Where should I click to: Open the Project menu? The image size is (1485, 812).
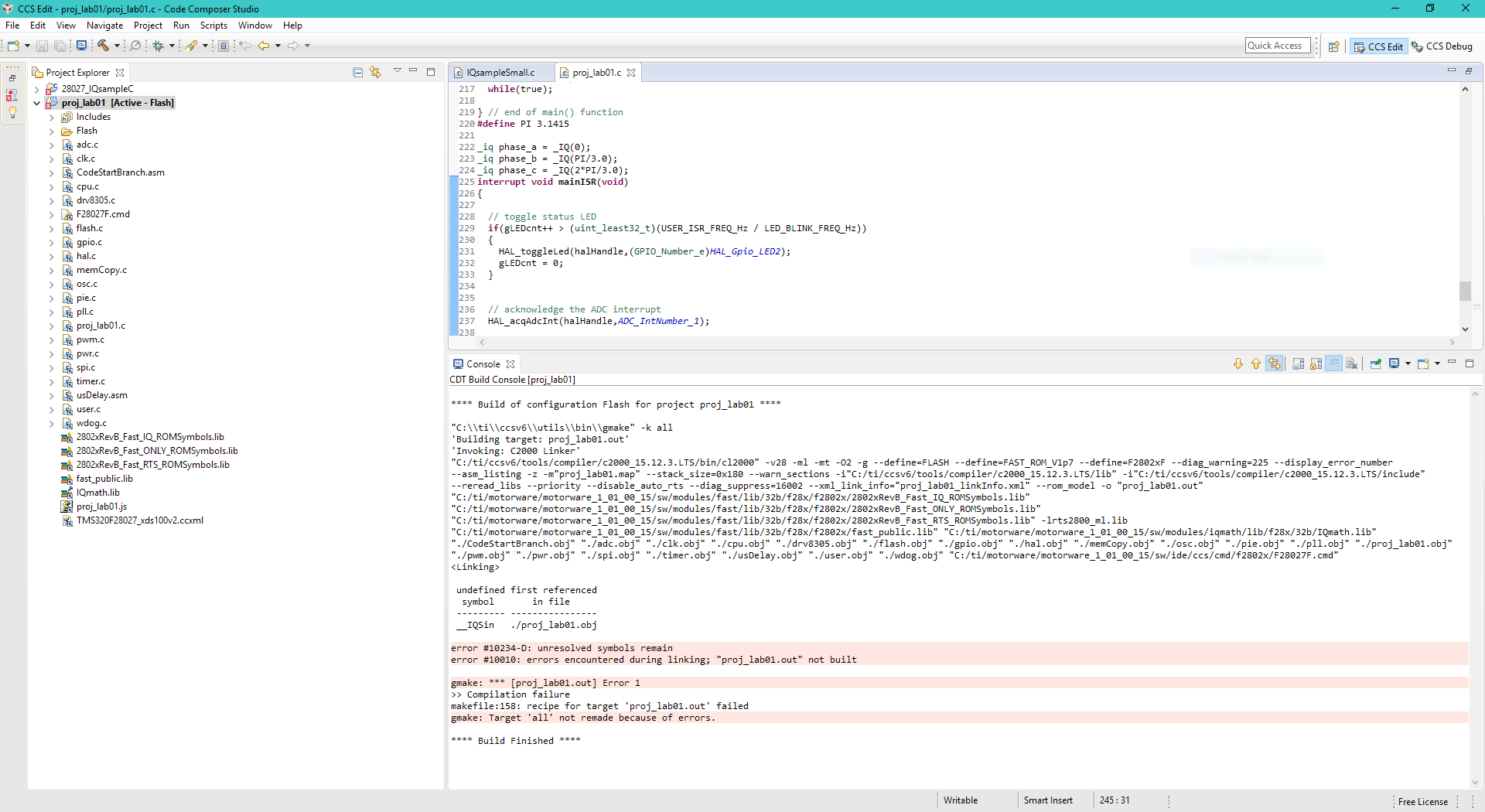tap(148, 26)
